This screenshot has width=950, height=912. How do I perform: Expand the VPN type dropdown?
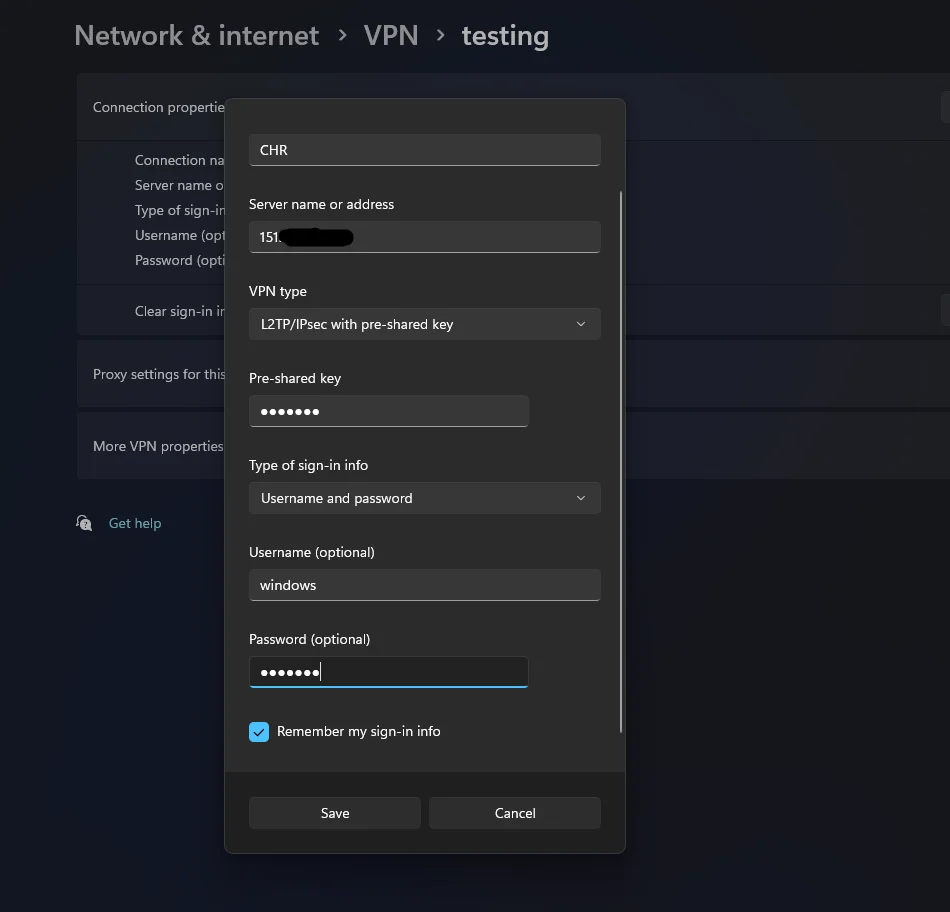coord(424,324)
